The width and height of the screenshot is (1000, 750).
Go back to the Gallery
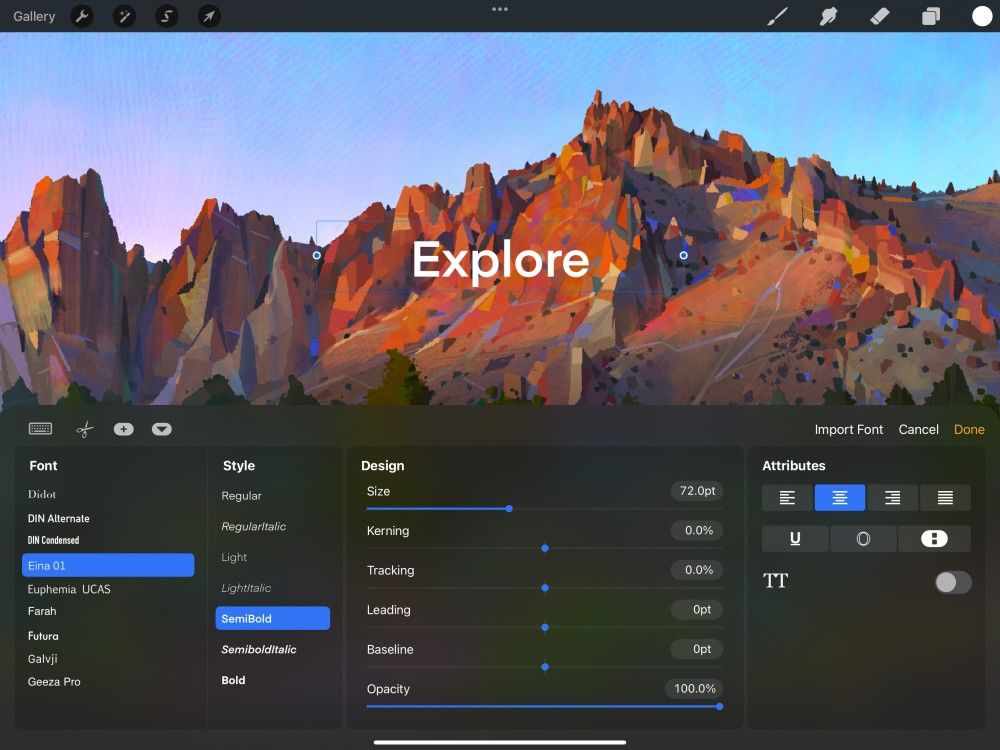33,16
